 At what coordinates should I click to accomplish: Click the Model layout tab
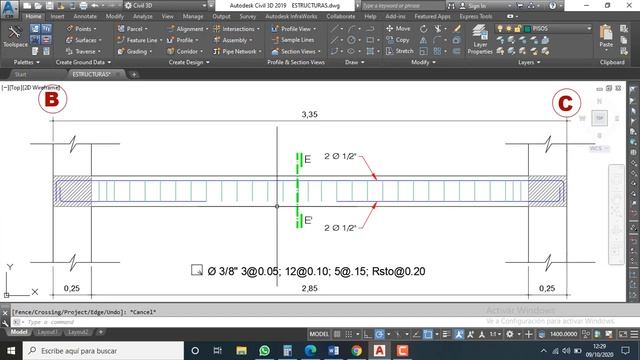(19, 332)
